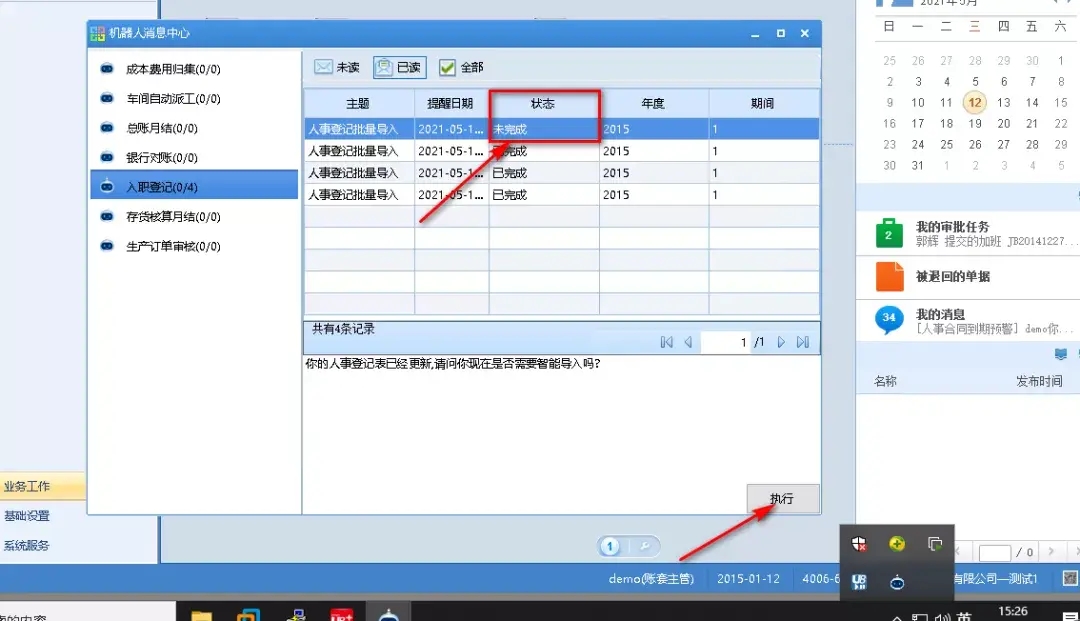Click robot icon beside 银行对账
1080x621 pixels.
[107, 157]
